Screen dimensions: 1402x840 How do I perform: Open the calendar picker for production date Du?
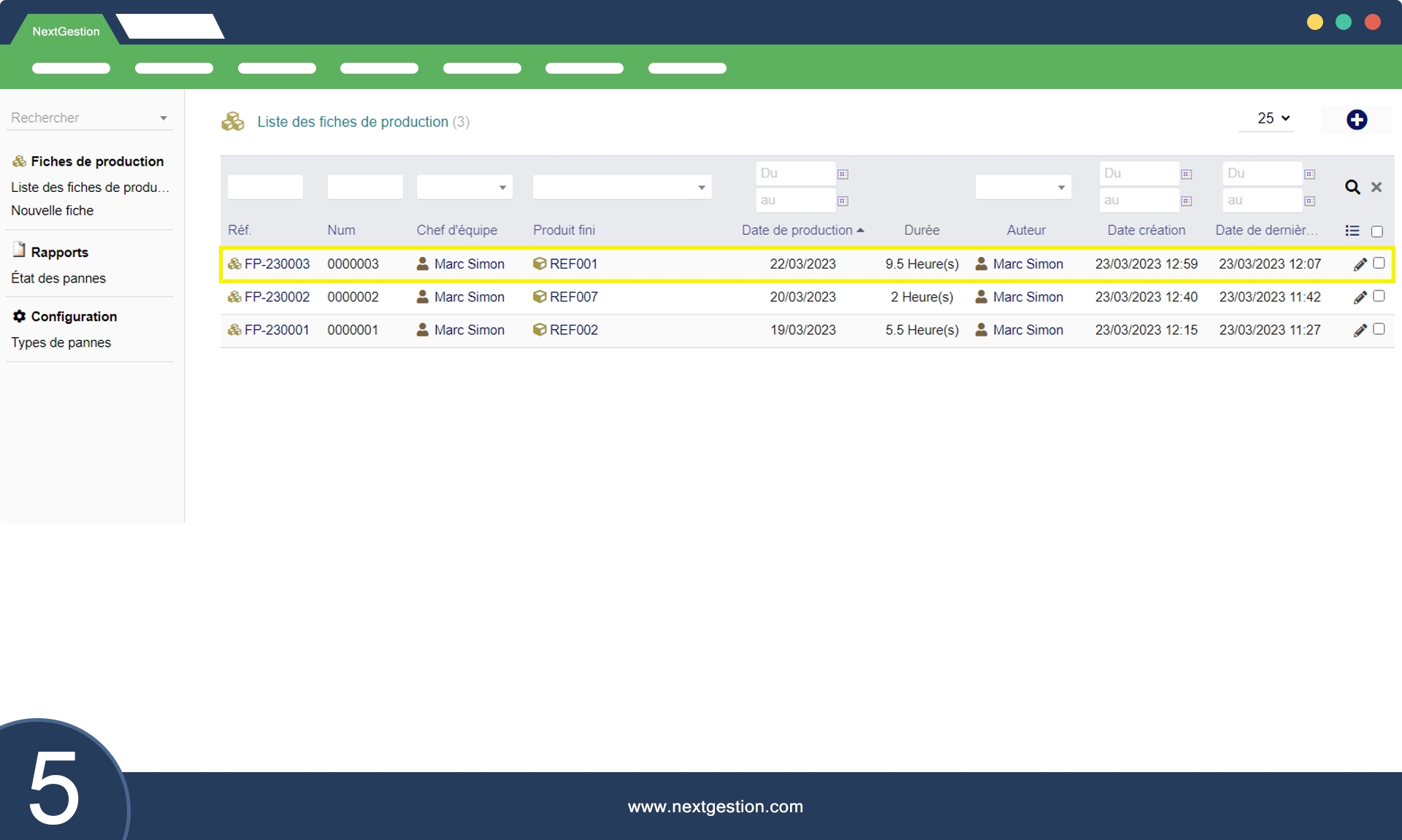(843, 174)
